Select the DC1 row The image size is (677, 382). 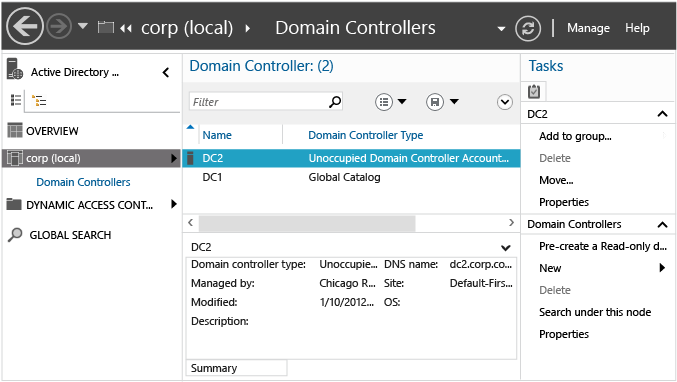click(x=351, y=177)
